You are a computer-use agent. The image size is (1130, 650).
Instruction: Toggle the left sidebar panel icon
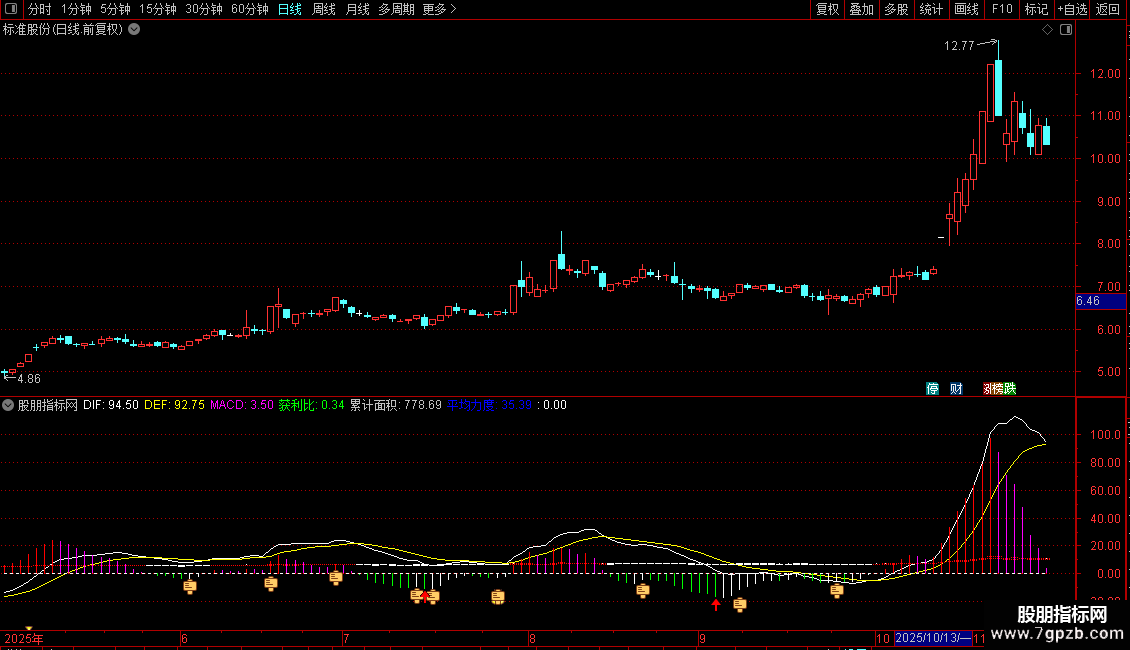click(10, 9)
